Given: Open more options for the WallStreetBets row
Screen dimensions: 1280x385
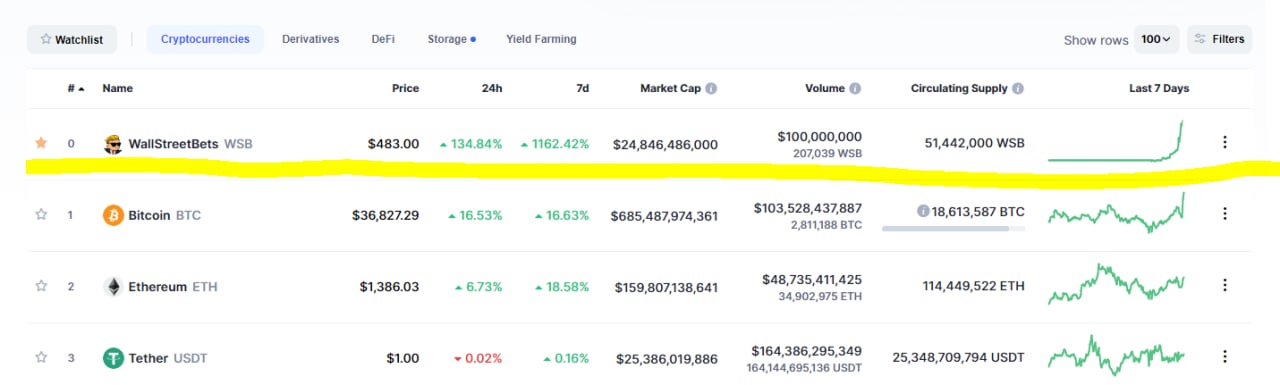Looking at the screenshot, I should tap(1224, 143).
